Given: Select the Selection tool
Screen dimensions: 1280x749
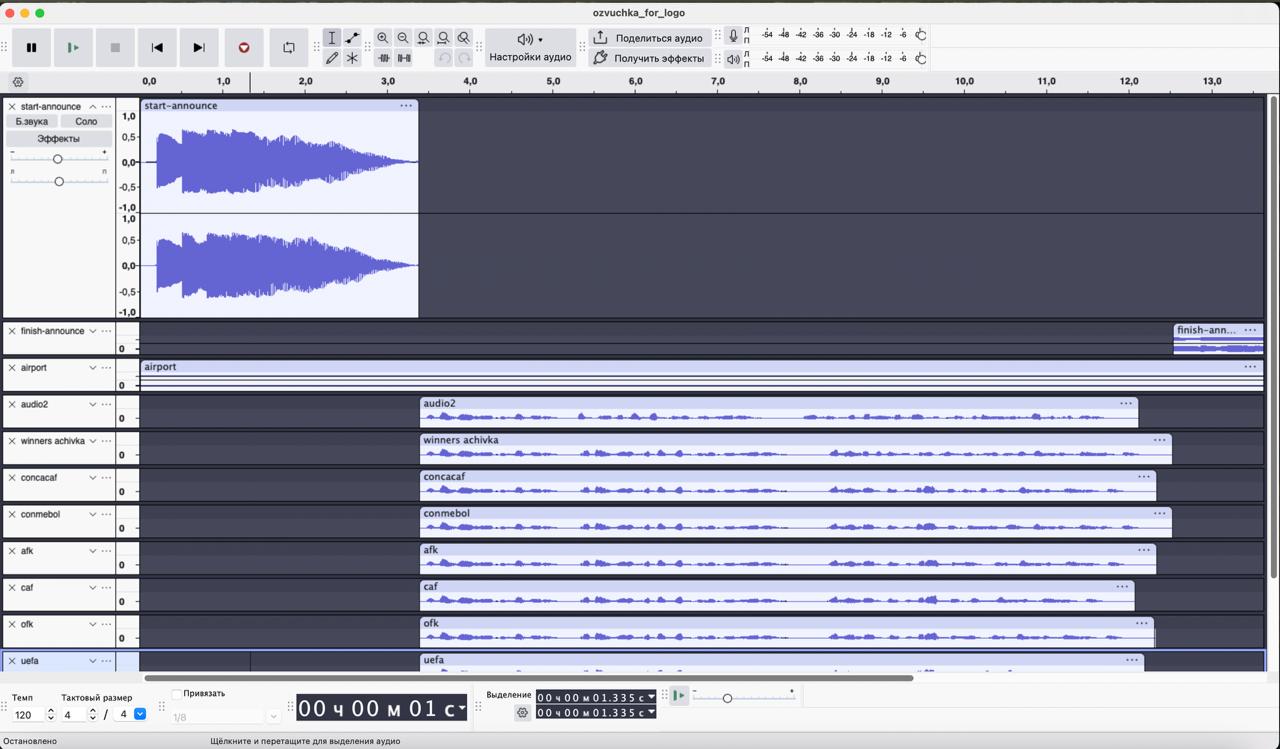Looking at the screenshot, I should [x=331, y=37].
